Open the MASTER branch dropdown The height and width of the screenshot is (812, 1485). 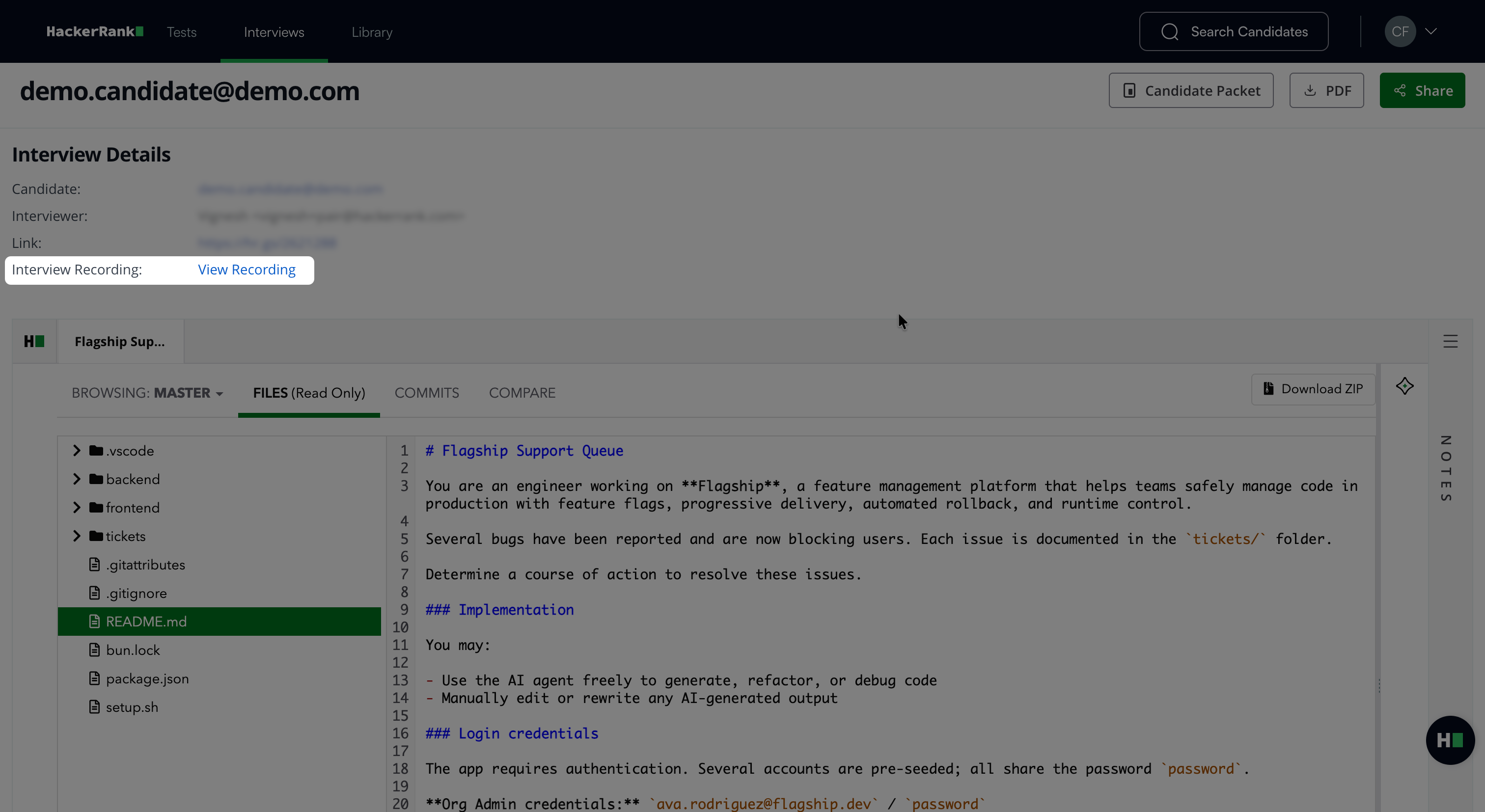coord(147,393)
